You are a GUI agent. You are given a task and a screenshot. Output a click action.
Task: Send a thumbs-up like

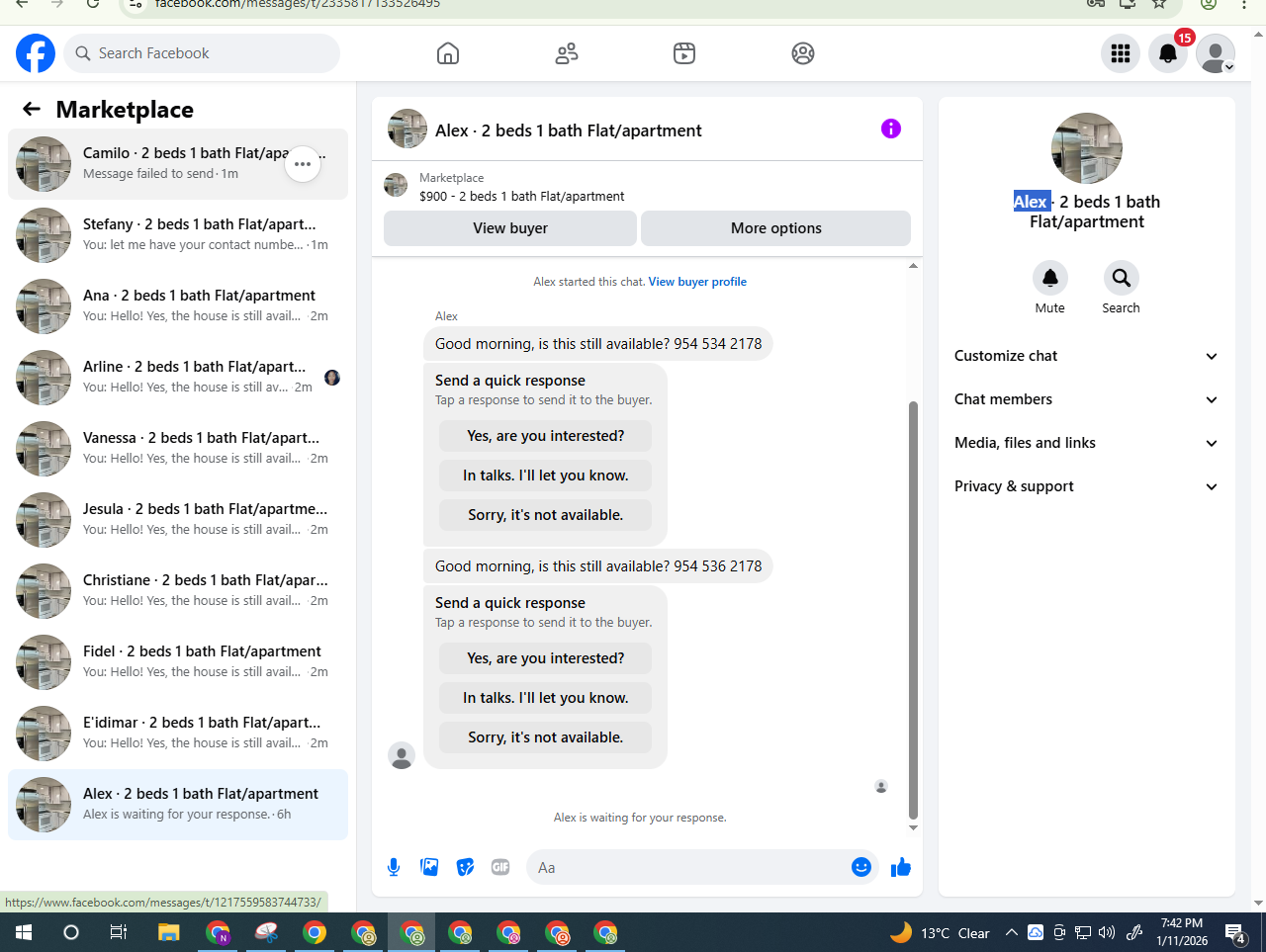[x=901, y=867]
